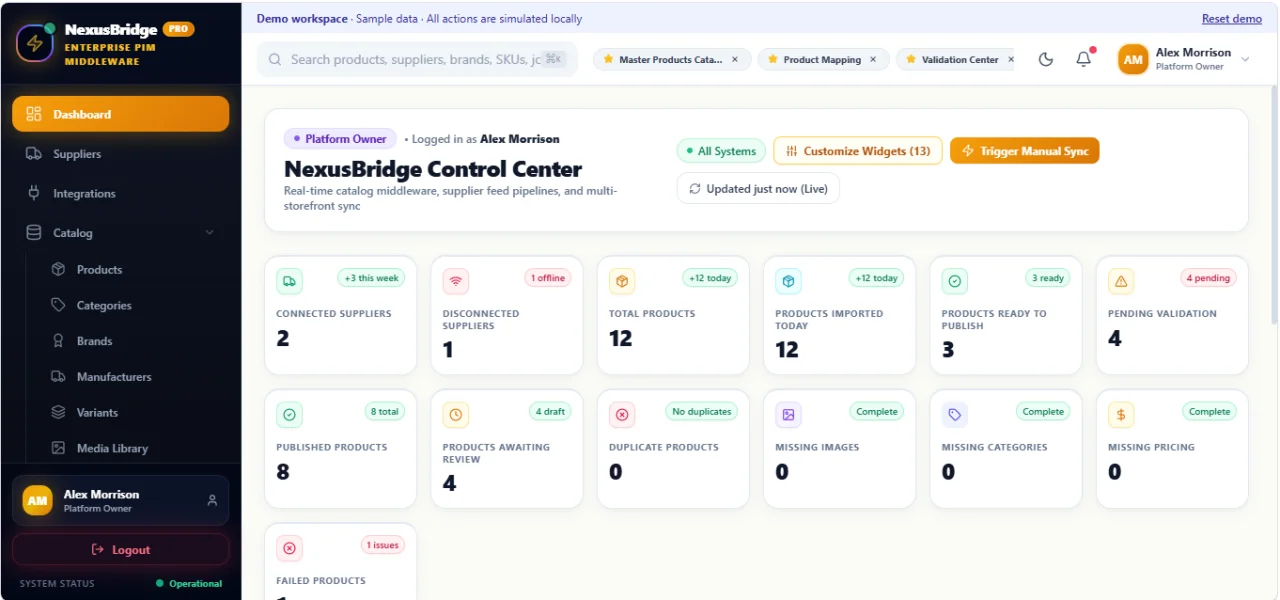Click star icon on Product Mapping tab
The width and height of the screenshot is (1280, 600).
[x=773, y=60]
